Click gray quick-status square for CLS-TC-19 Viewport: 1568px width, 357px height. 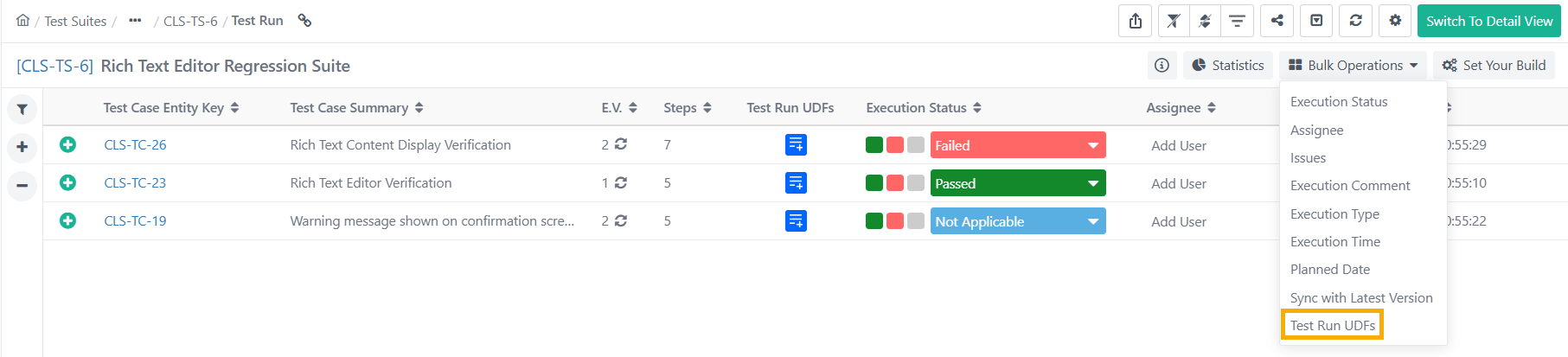pyautogui.click(x=916, y=221)
